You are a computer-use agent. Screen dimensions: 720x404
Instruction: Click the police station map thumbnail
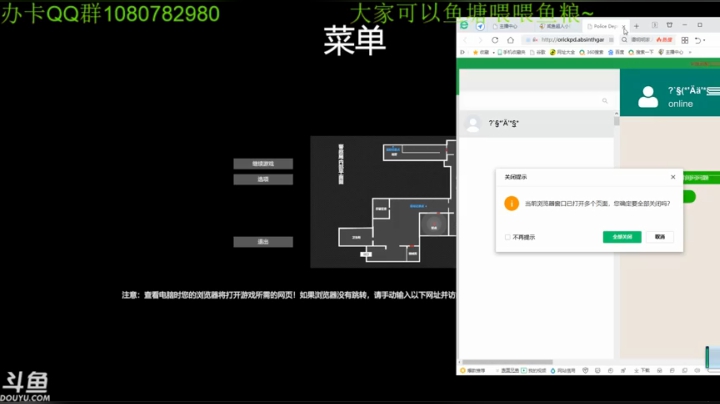coord(383,202)
